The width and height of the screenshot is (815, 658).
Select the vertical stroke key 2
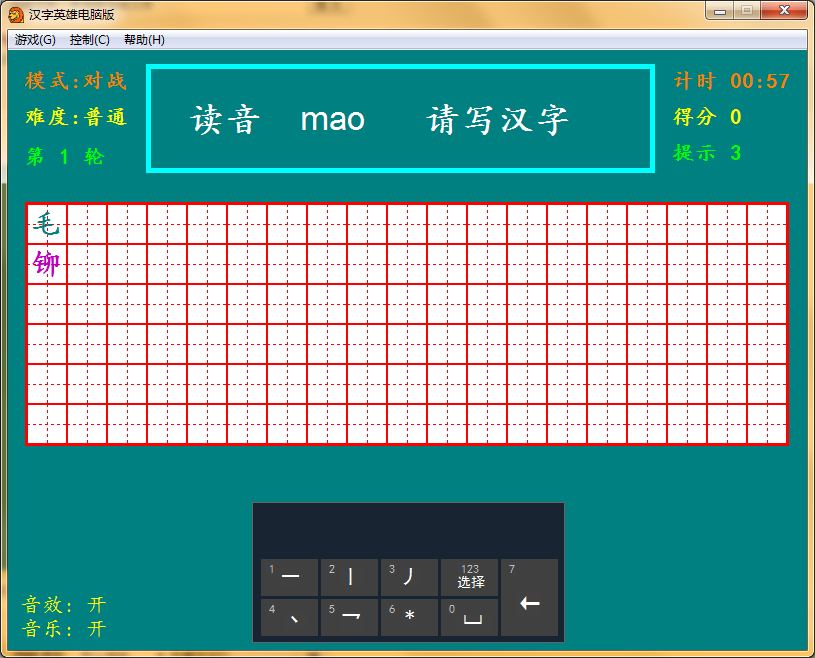coord(349,577)
